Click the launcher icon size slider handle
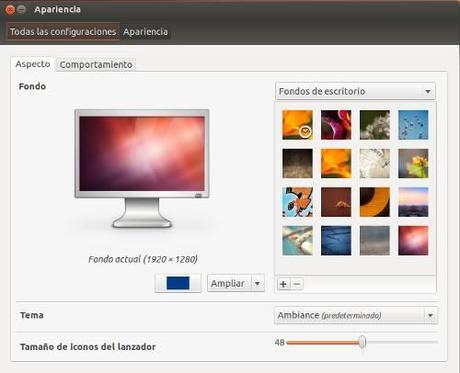The image size is (460, 373). coord(362,342)
